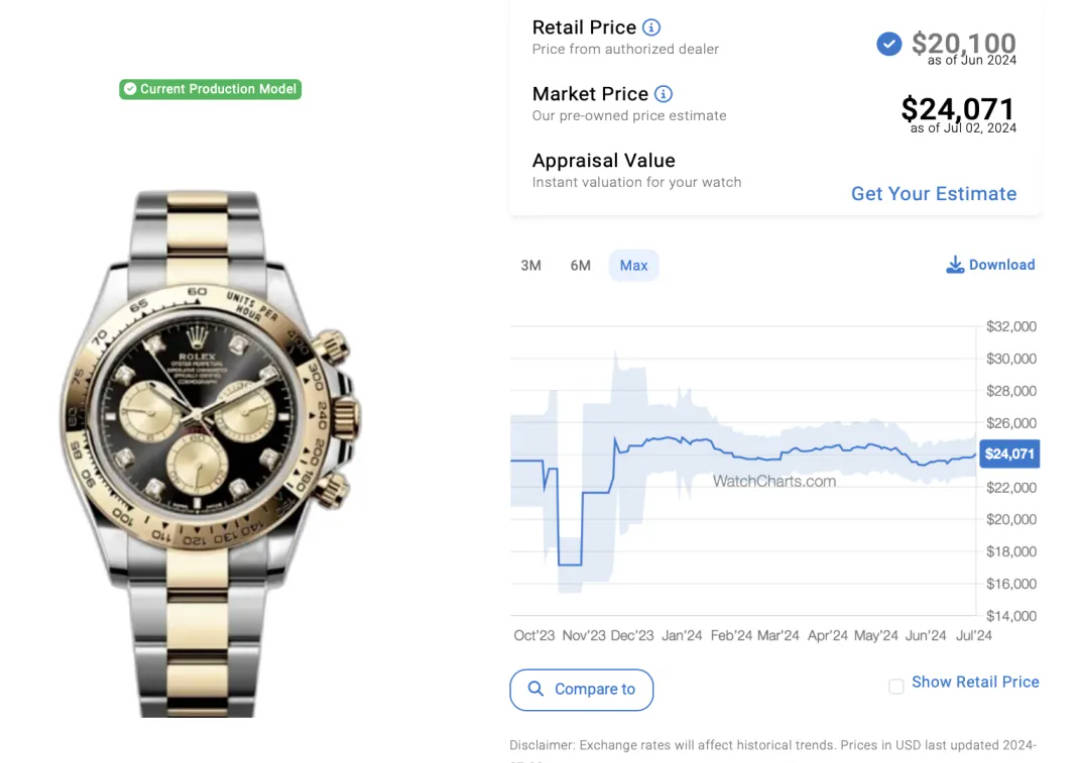This screenshot has height=763, width=1078.
Task: Open Get Your Estimate link
Action: coord(934,194)
